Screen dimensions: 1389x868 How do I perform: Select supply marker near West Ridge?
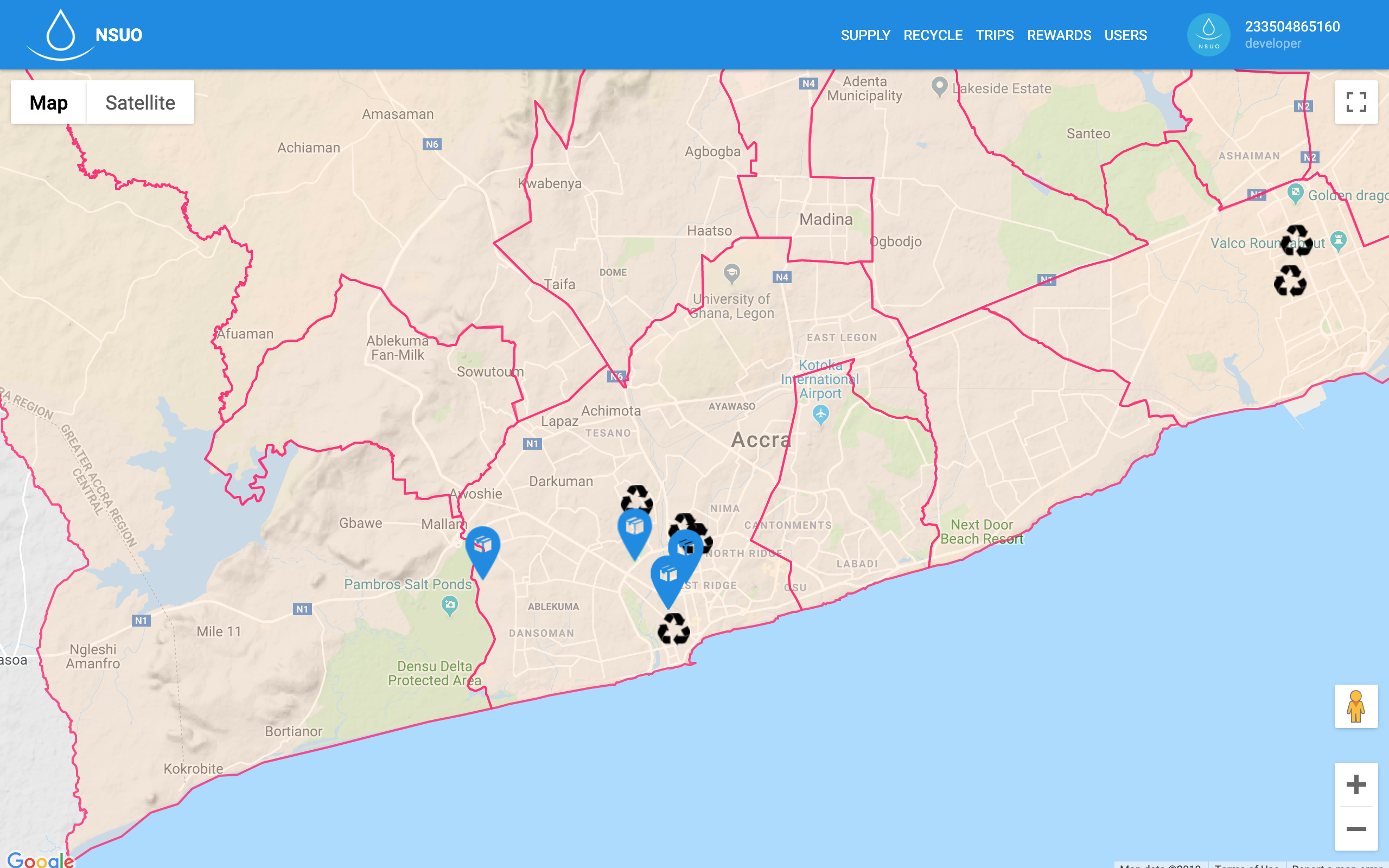pyautogui.click(x=668, y=581)
